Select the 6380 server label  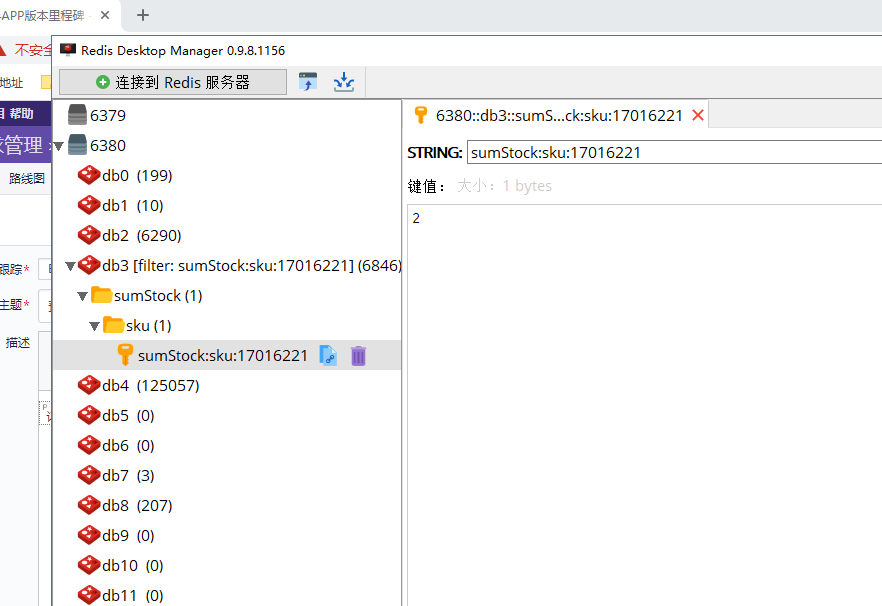108,146
